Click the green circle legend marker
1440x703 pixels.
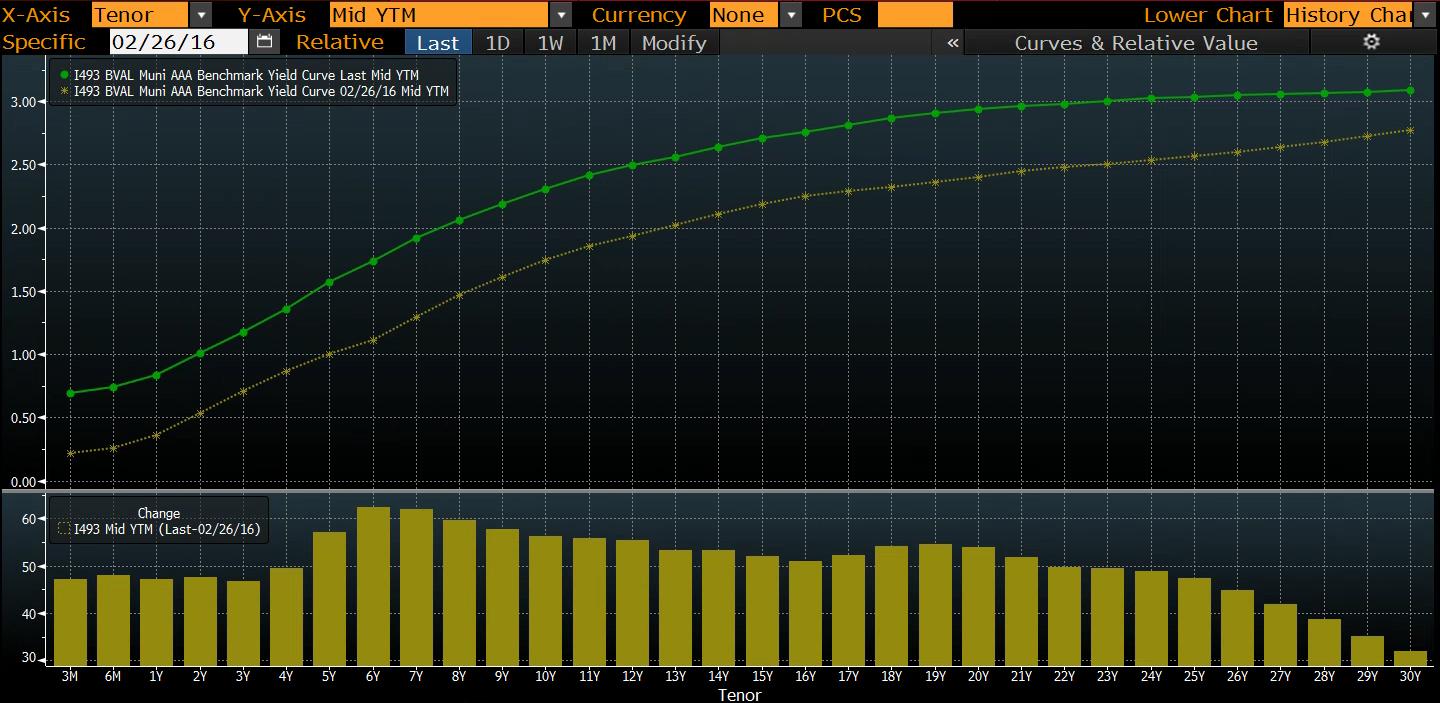coord(62,75)
